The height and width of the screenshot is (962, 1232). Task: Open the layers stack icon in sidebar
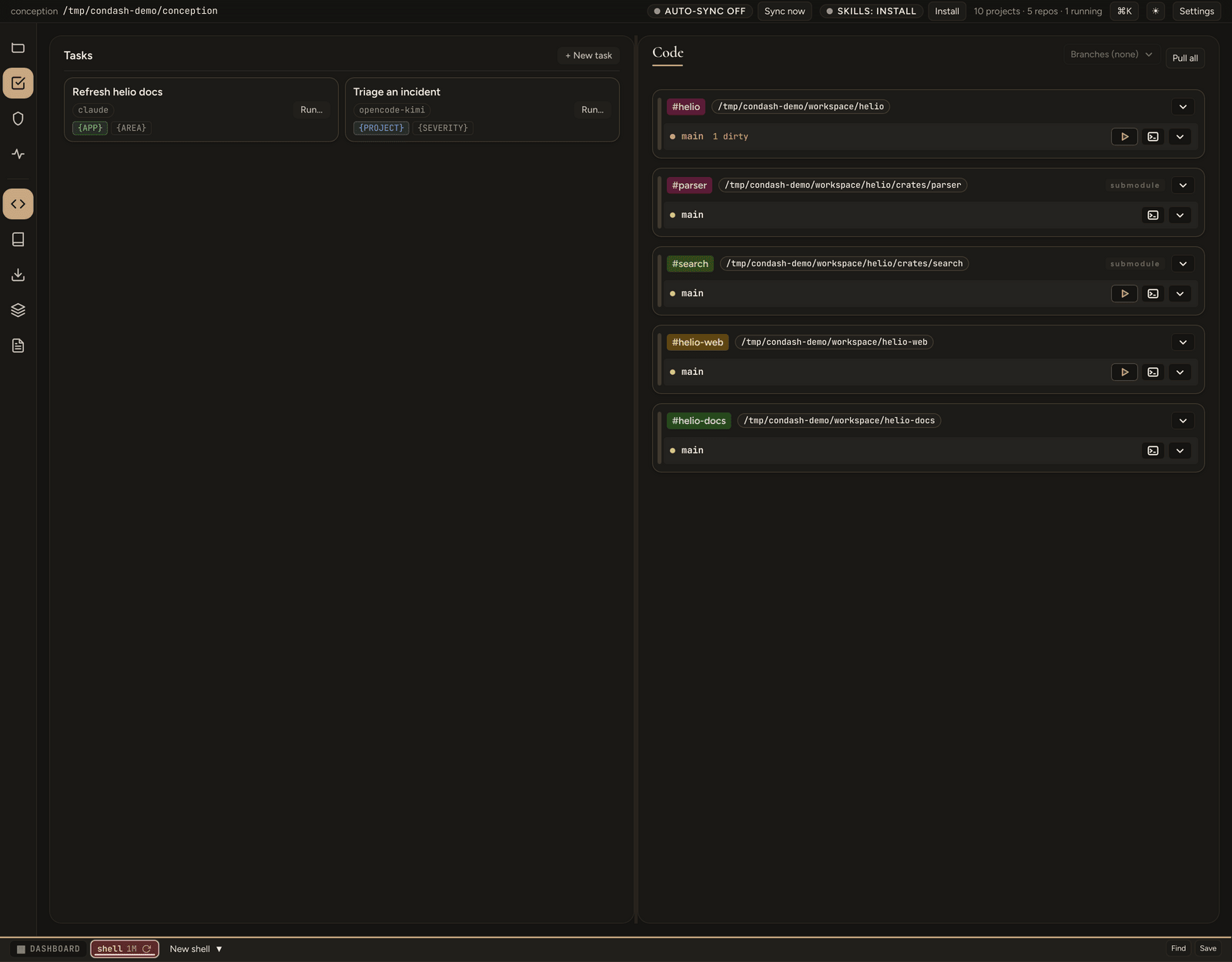click(18, 310)
